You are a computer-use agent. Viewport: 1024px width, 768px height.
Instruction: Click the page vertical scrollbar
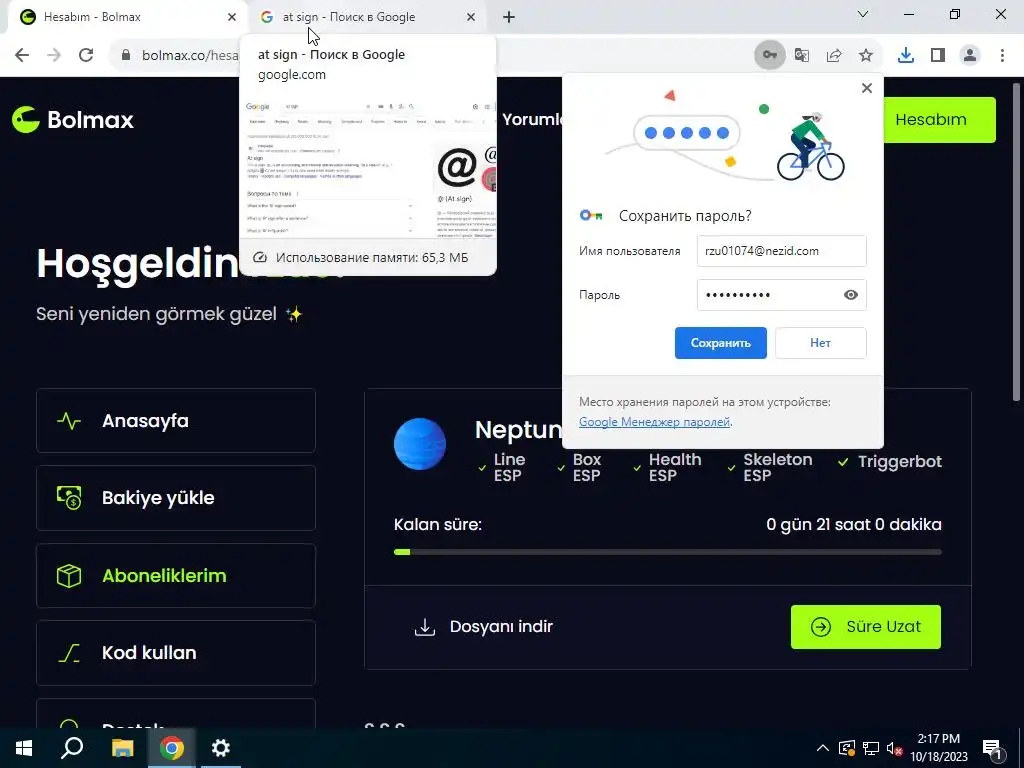1016,242
